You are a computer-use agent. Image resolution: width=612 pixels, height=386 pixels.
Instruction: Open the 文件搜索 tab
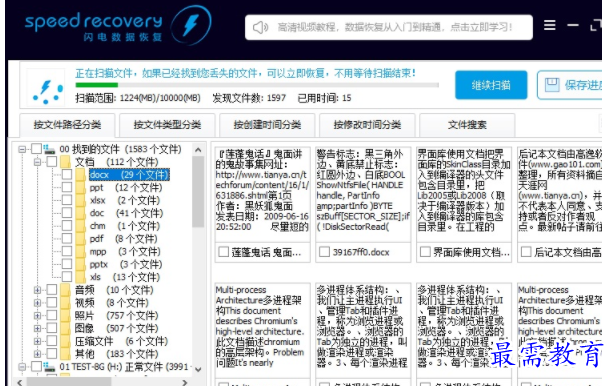[467, 125]
